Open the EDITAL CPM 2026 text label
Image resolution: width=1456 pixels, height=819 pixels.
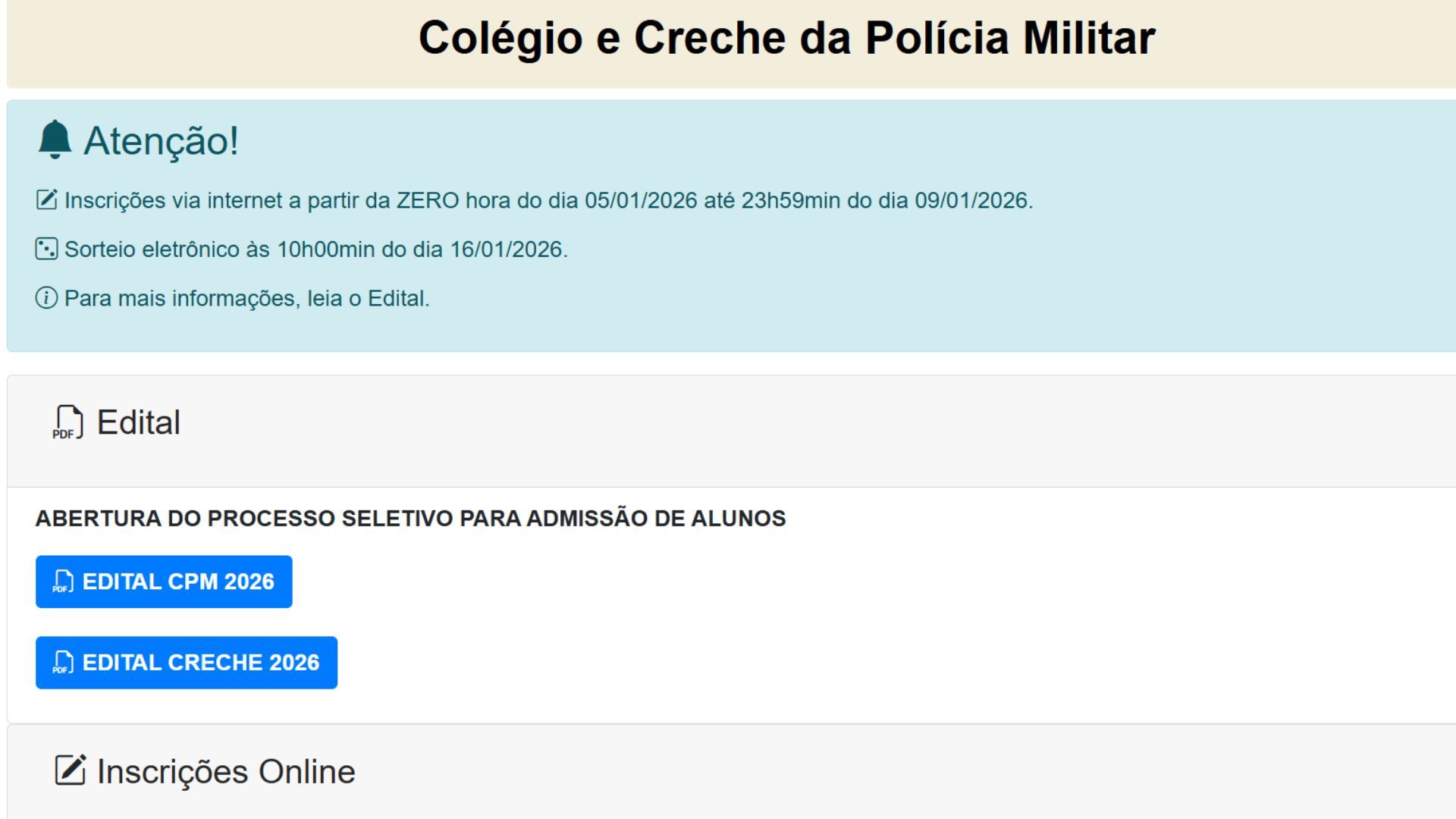click(178, 582)
